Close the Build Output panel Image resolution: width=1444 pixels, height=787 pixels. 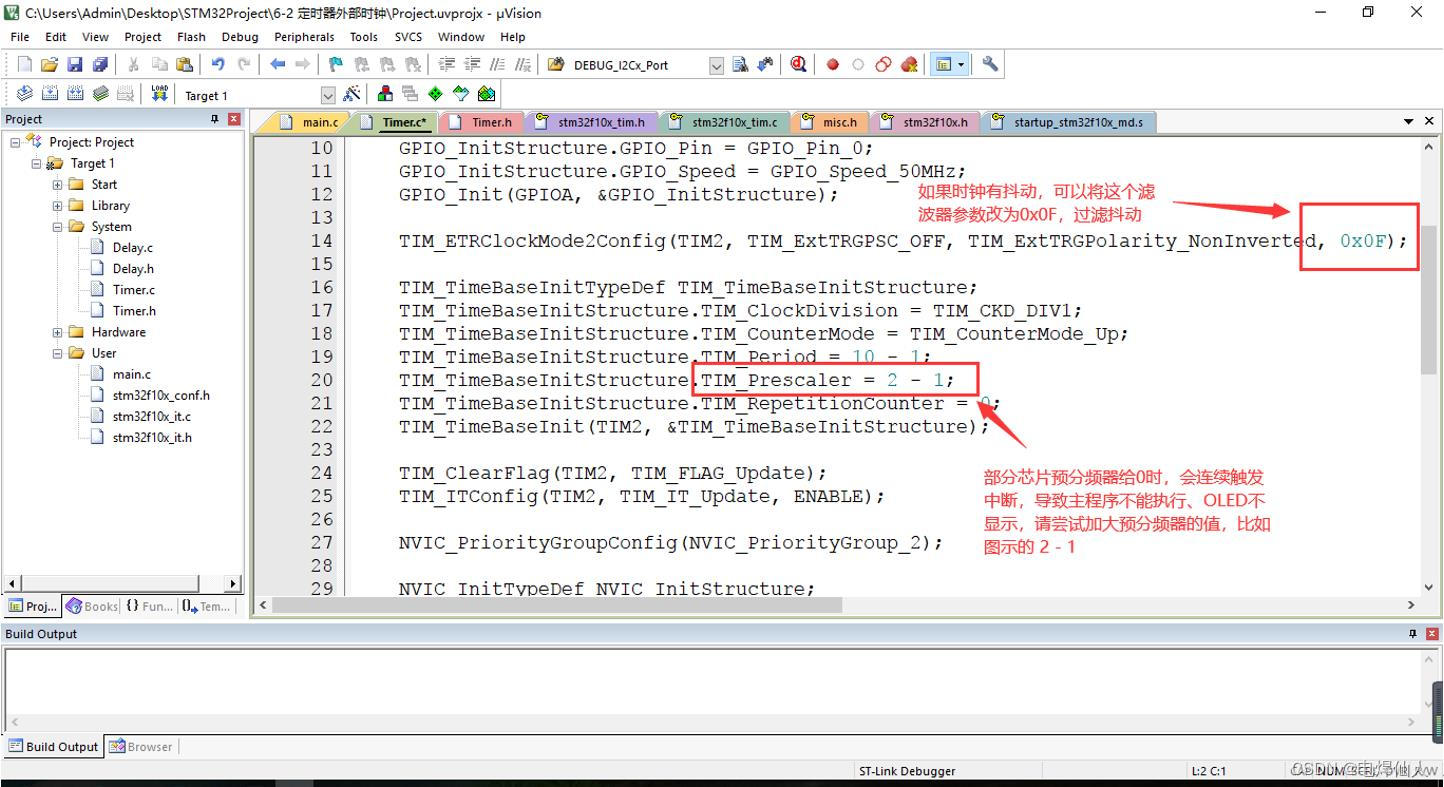(x=1432, y=634)
